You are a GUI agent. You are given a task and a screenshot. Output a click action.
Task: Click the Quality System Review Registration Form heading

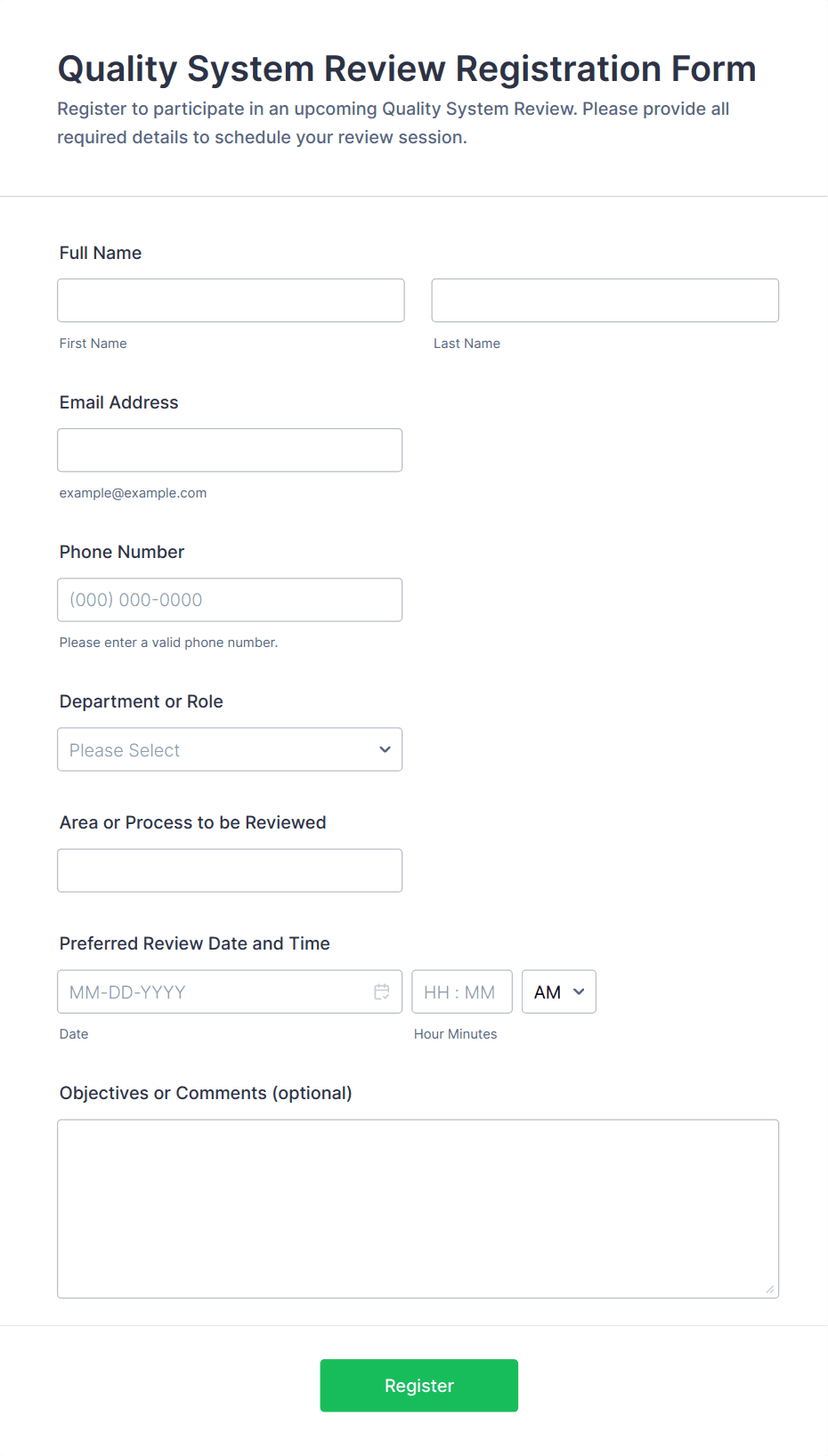click(407, 69)
